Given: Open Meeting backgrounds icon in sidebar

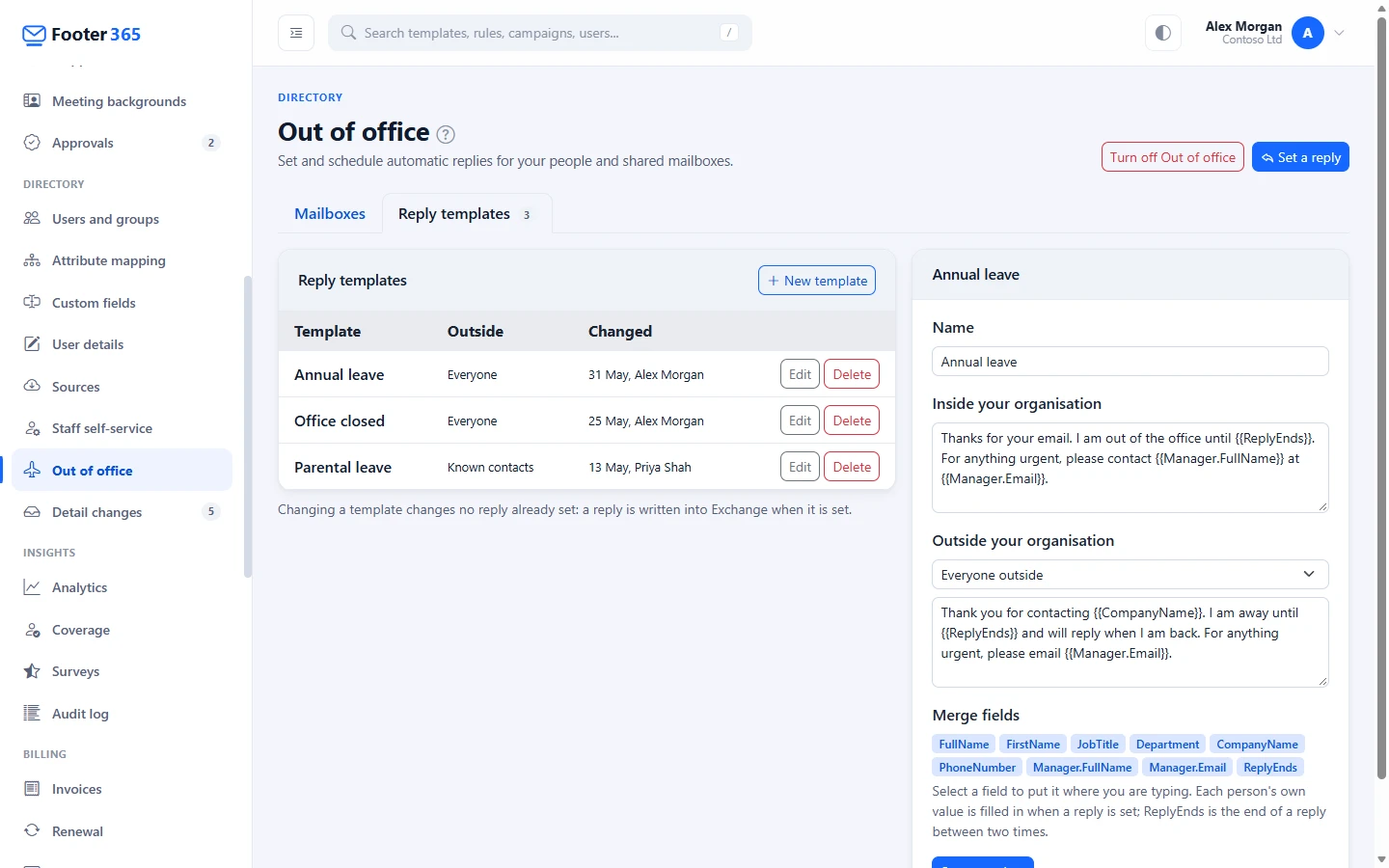Looking at the screenshot, I should (32, 101).
